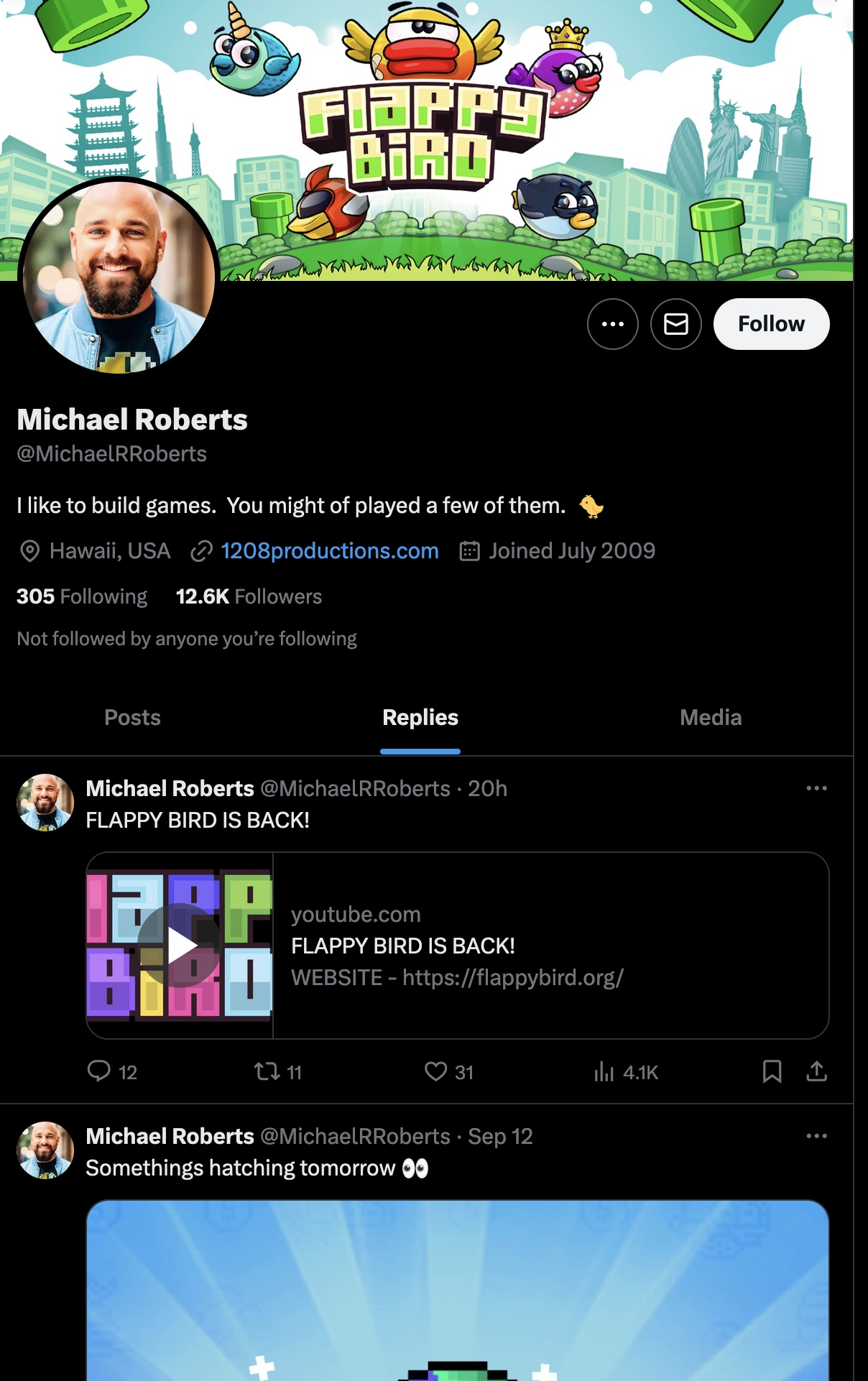Share the FLAPPY BIRD IS BACK post

[816, 1071]
